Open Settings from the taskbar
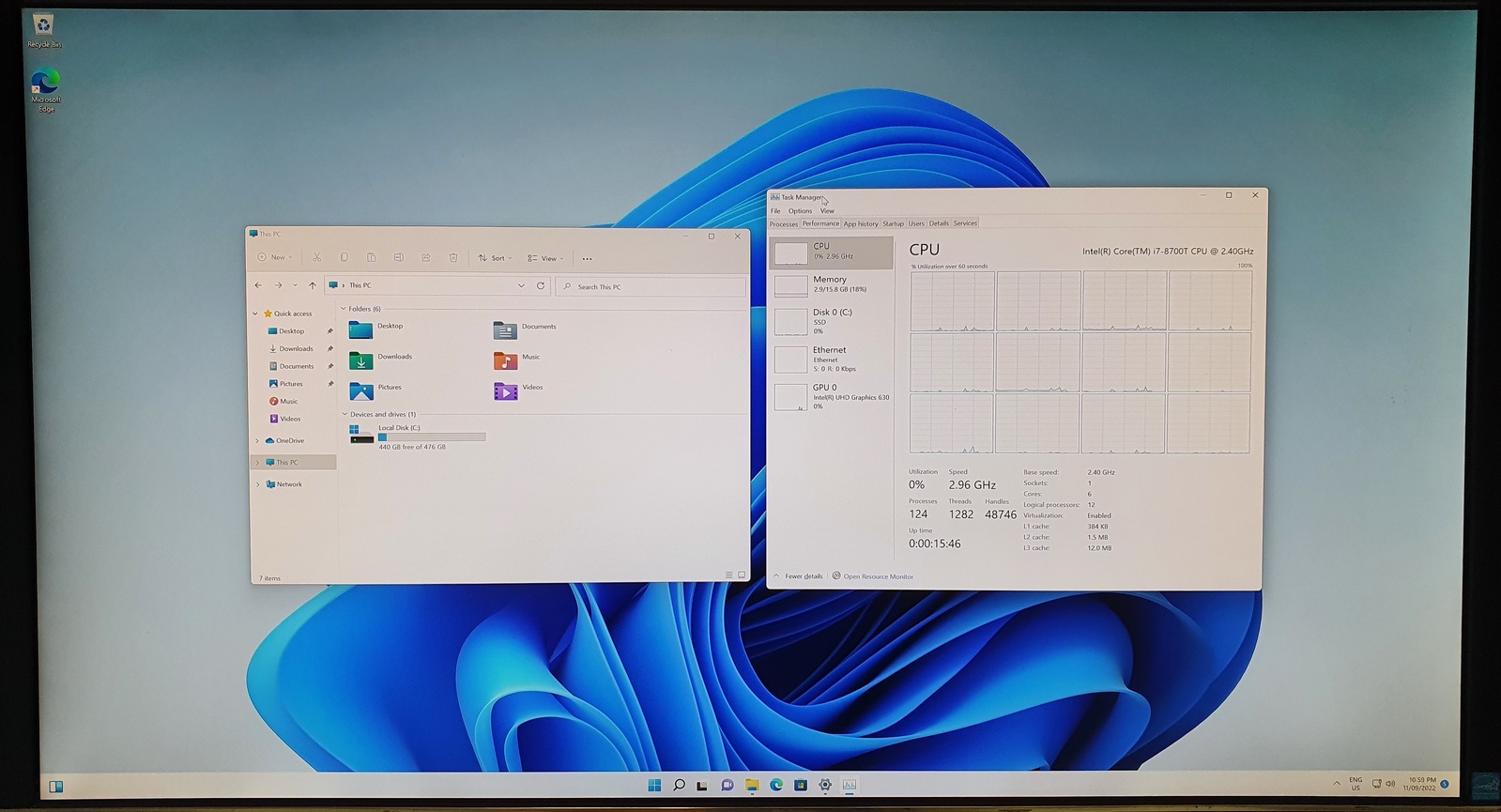The width and height of the screenshot is (1501, 812). (825, 785)
